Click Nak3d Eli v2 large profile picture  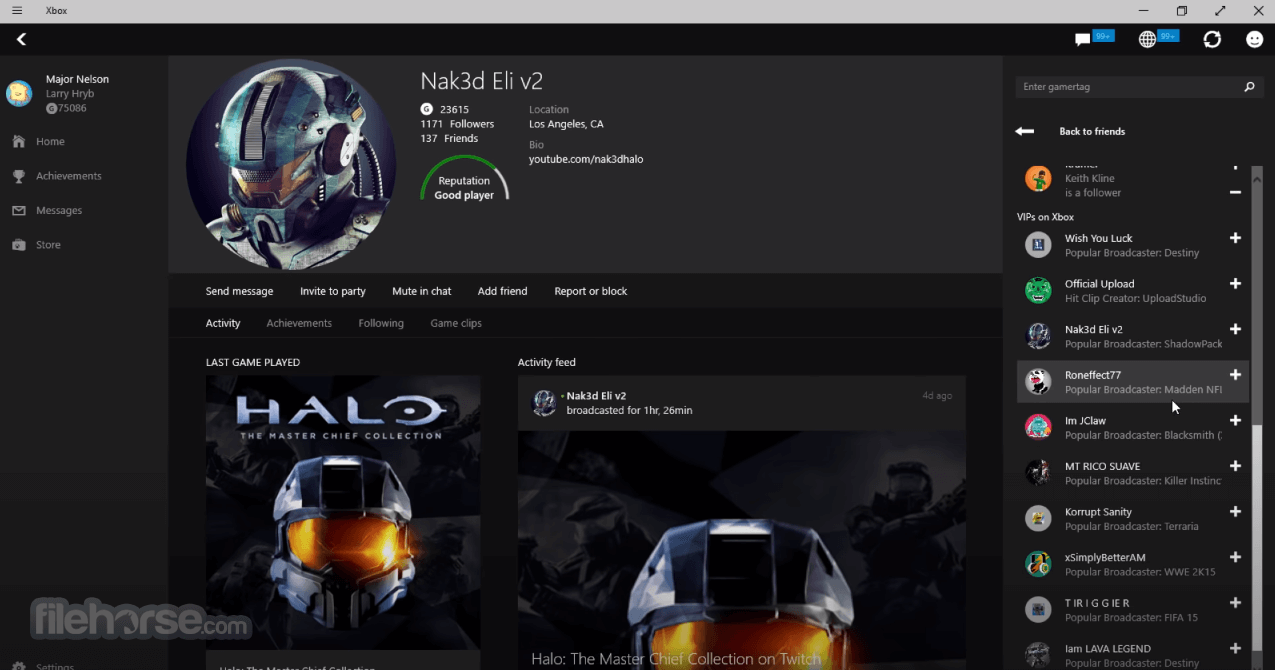coord(291,165)
